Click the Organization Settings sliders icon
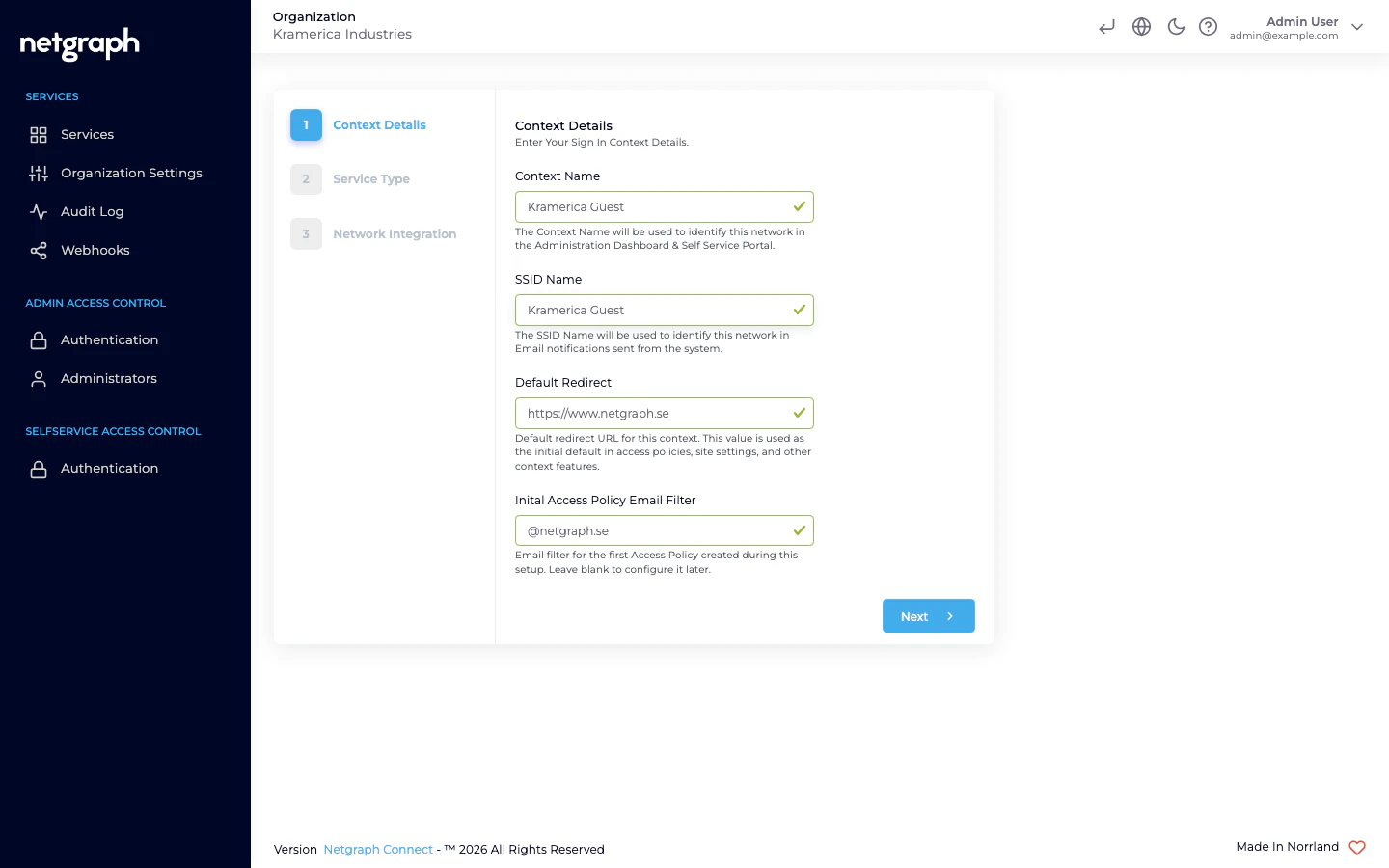The image size is (1389, 868). click(39, 173)
